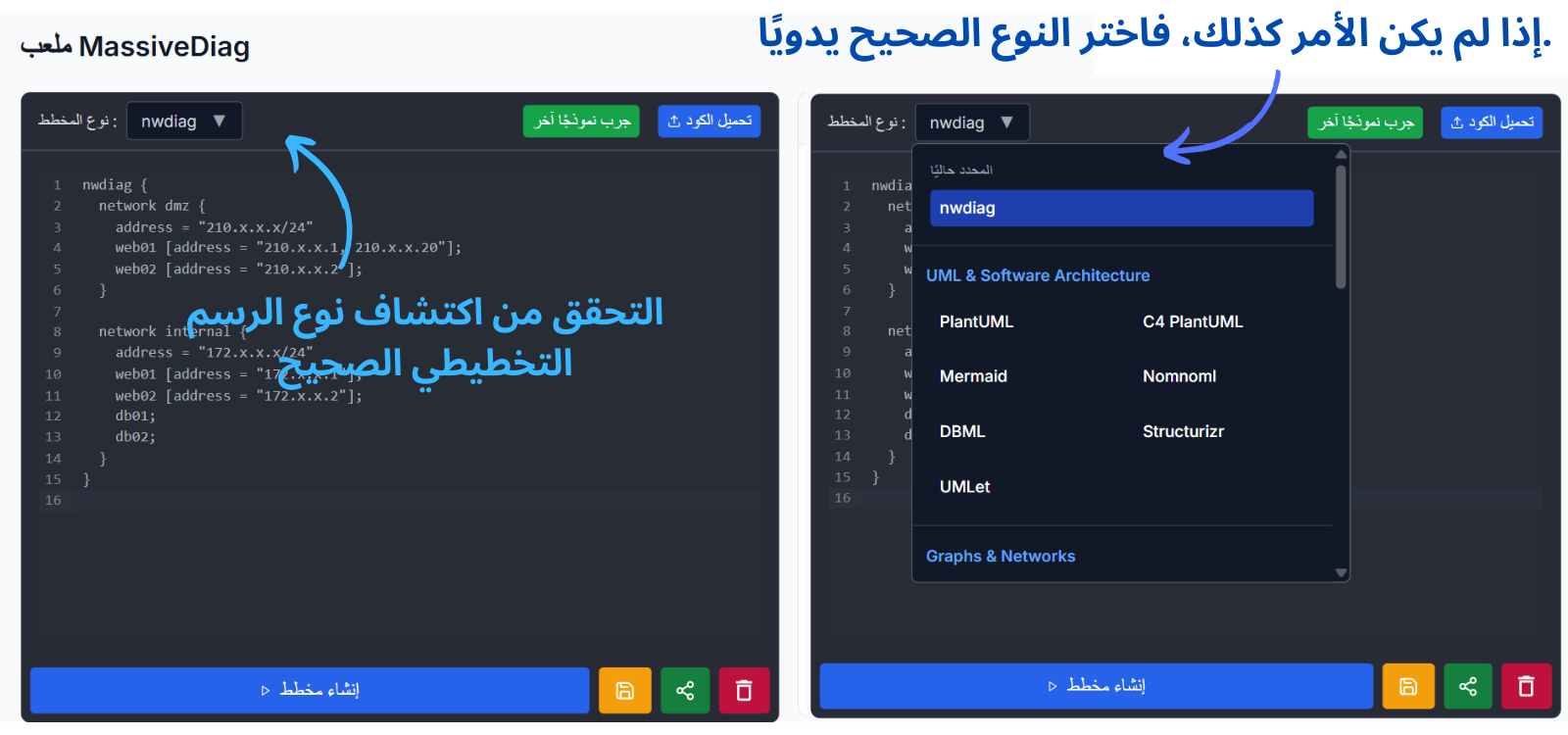Click the scroll-up arrow of the dropdown list
The image size is (1568, 735).
[1341, 154]
